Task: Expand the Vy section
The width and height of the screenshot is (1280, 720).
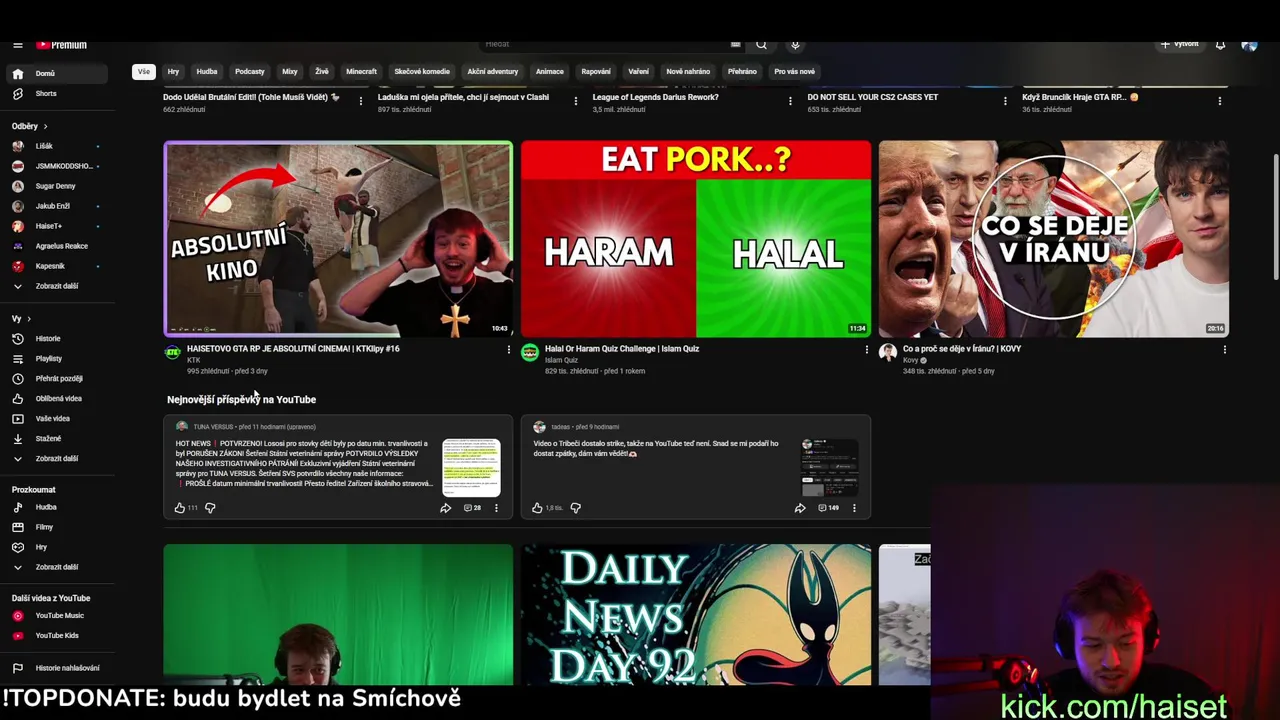Action: click(x=21, y=319)
